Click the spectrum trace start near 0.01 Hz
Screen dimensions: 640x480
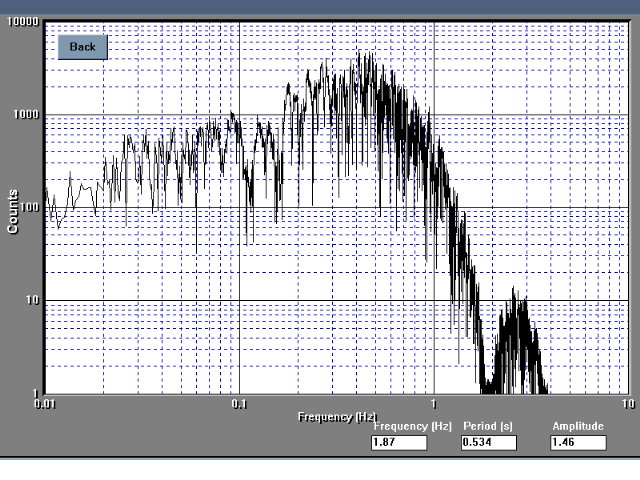click(46, 200)
